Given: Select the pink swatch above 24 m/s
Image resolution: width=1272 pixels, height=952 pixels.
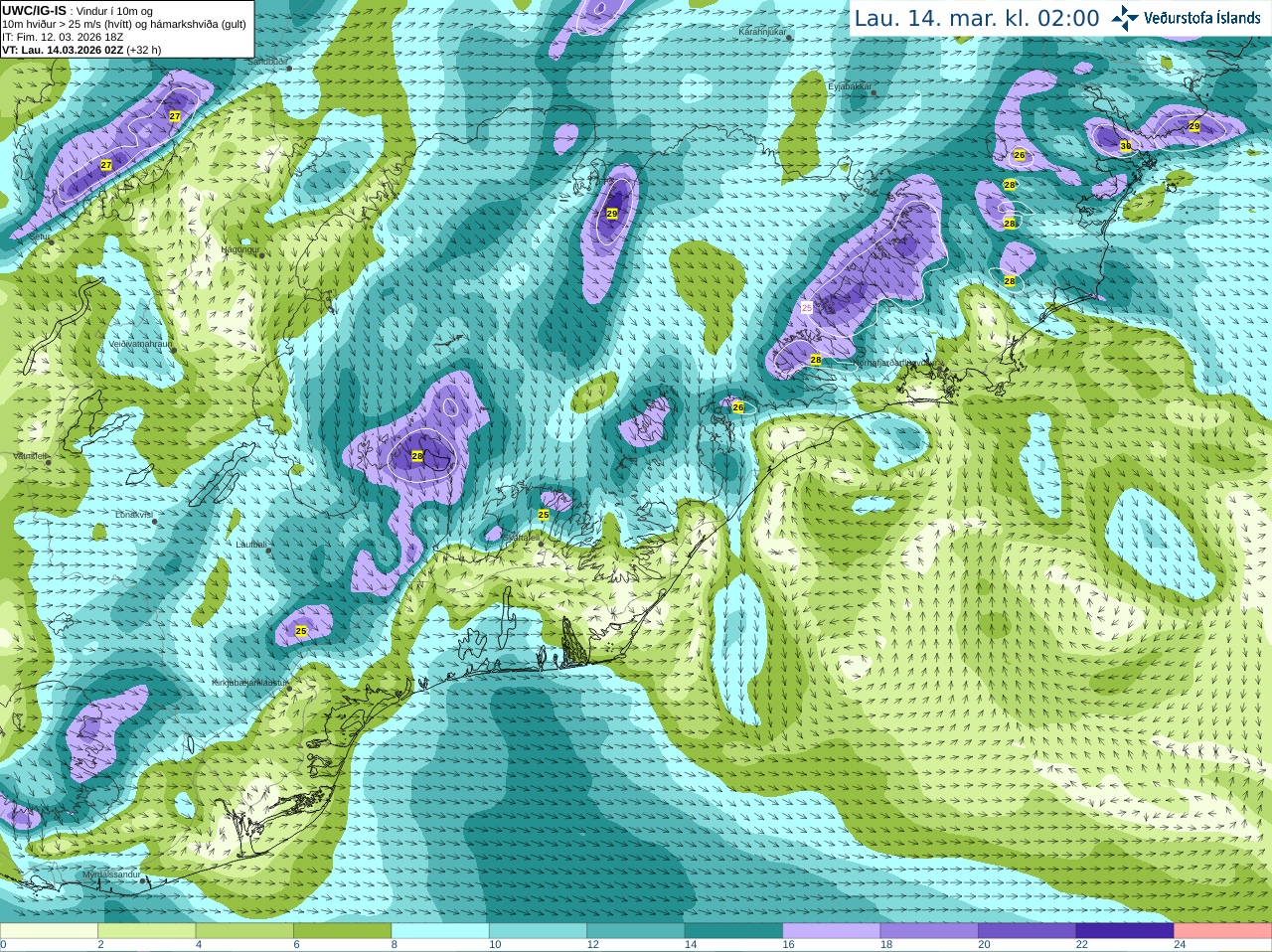Looking at the screenshot, I should 1223,931.
